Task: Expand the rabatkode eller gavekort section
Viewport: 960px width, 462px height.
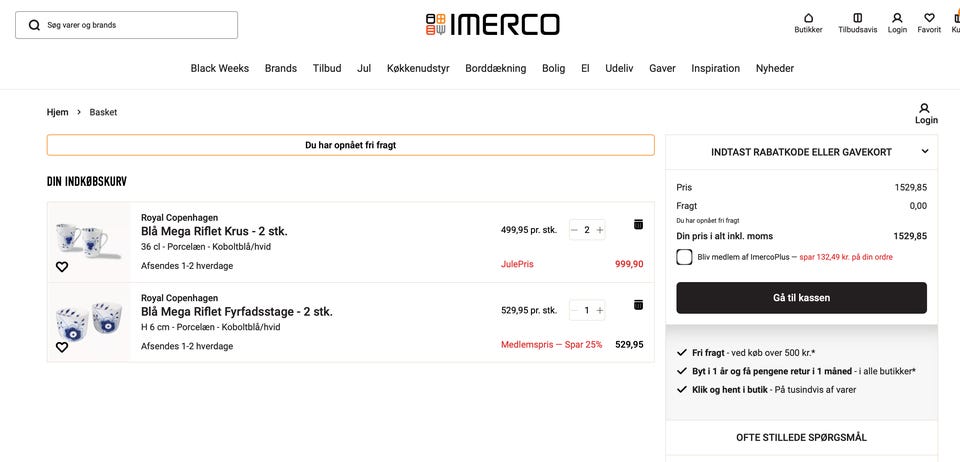Action: click(924, 152)
